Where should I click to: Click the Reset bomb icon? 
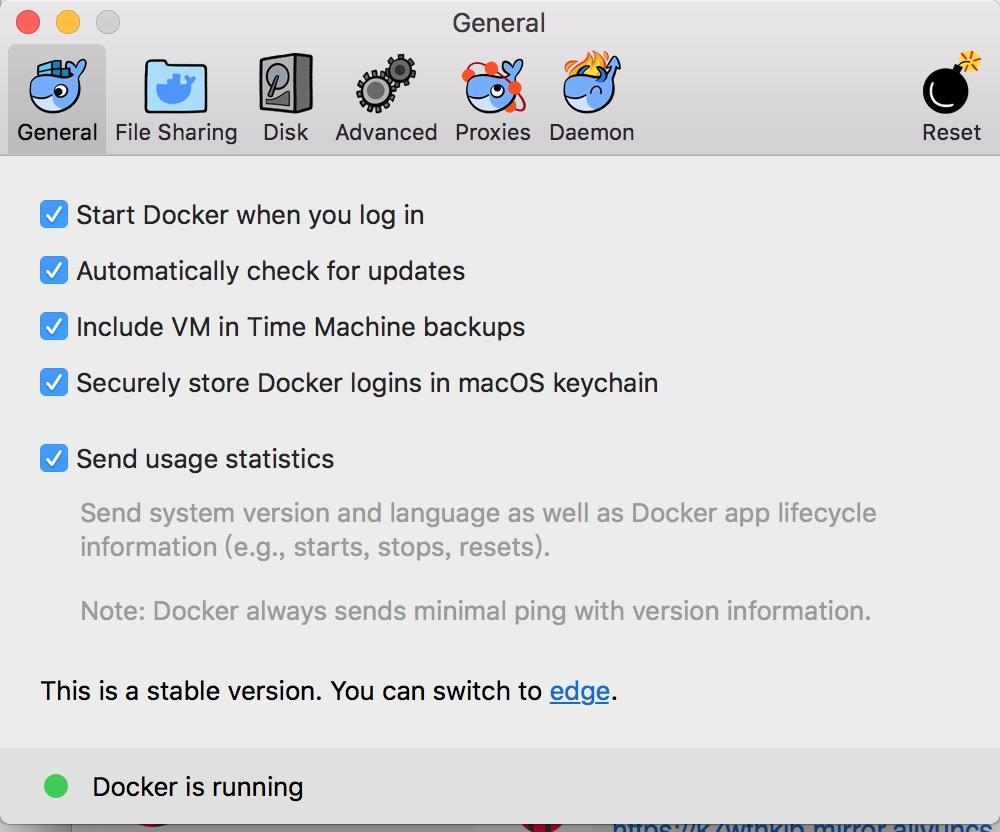948,97
